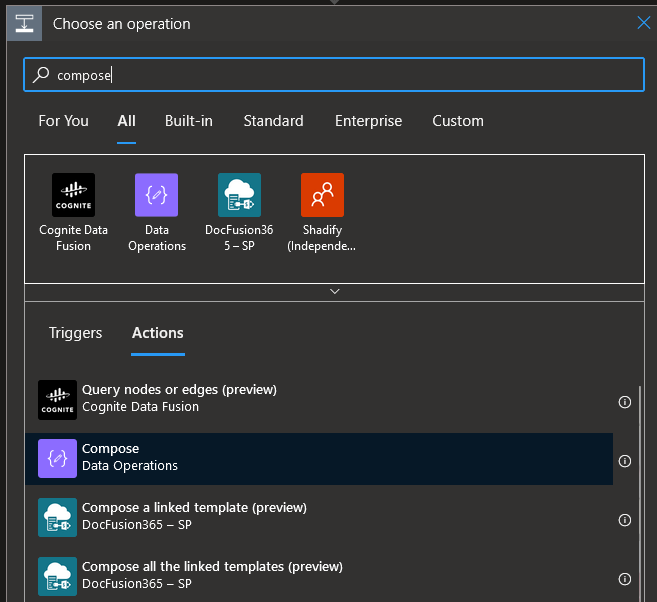Select the All tab

[126, 121]
